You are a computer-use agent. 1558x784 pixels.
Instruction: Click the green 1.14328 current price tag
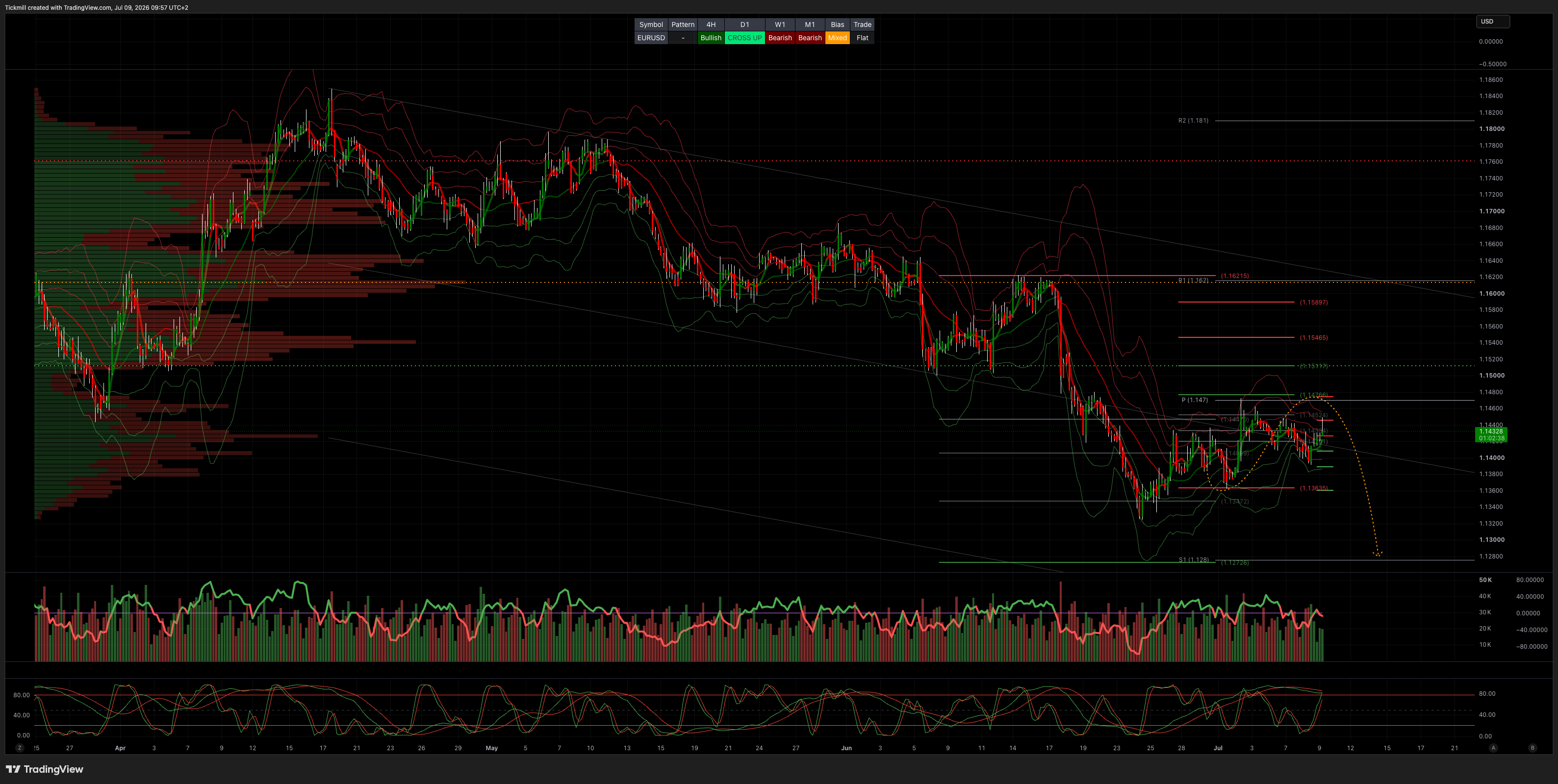coord(1491,434)
